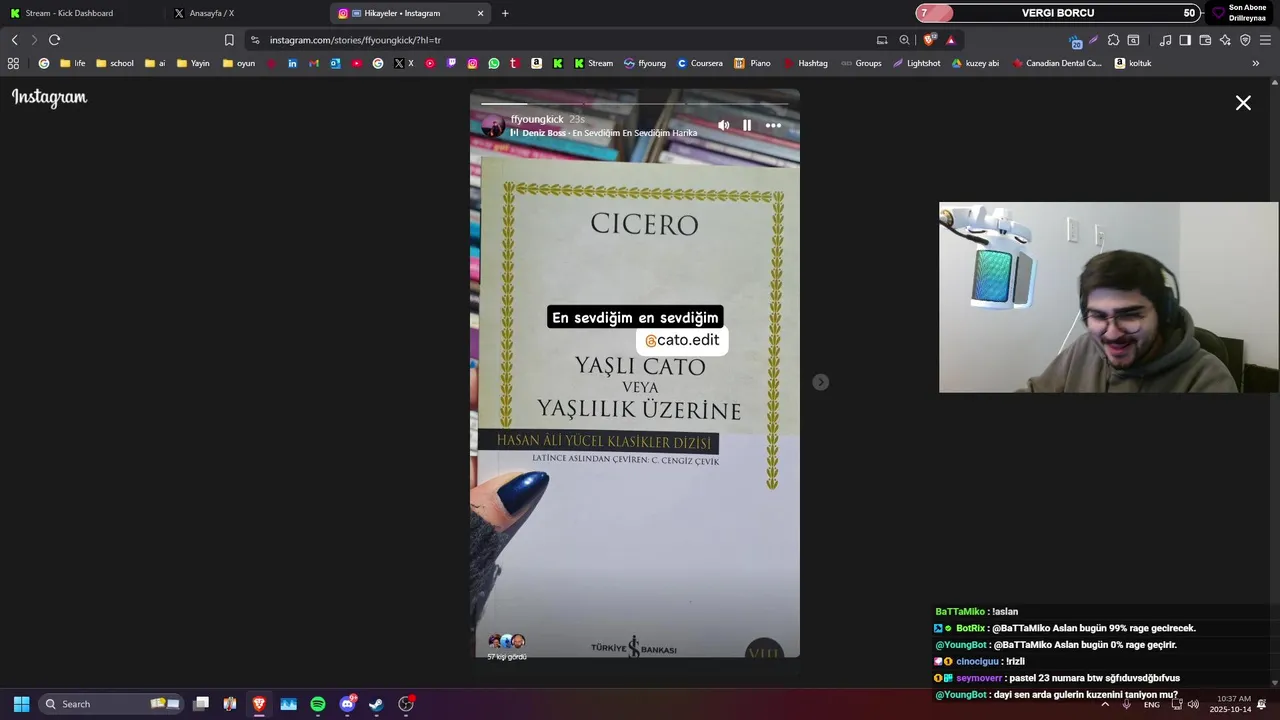Open ffyoungkick profile from story header

click(x=537, y=119)
